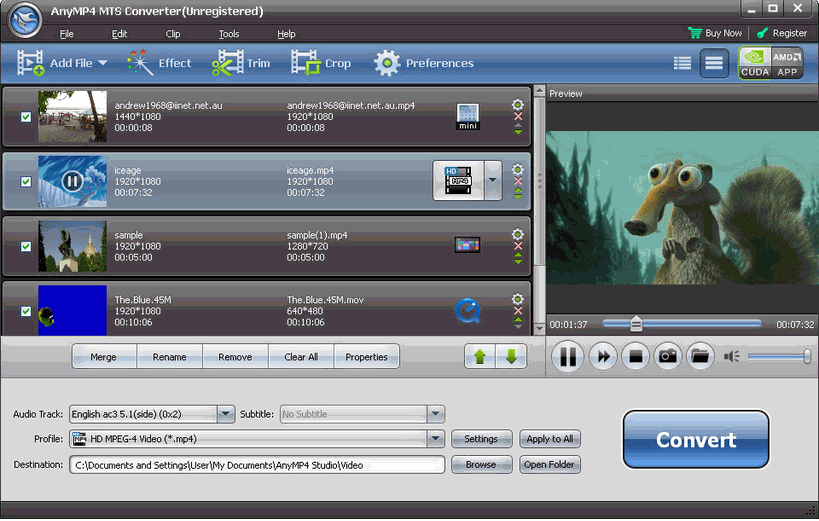Take a snapshot of the preview

pyautogui.click(x=668, y=356)
